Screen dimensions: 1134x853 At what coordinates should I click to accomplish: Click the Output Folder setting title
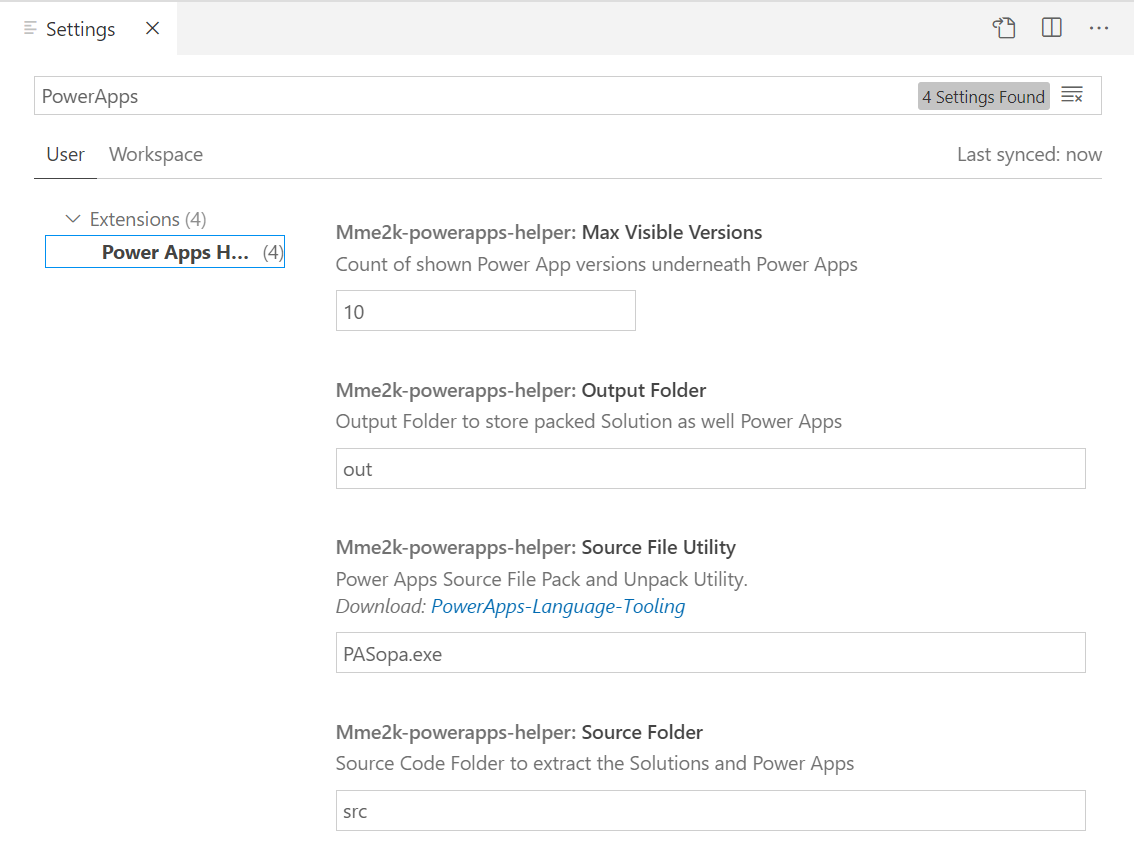[x=521, y=390]
